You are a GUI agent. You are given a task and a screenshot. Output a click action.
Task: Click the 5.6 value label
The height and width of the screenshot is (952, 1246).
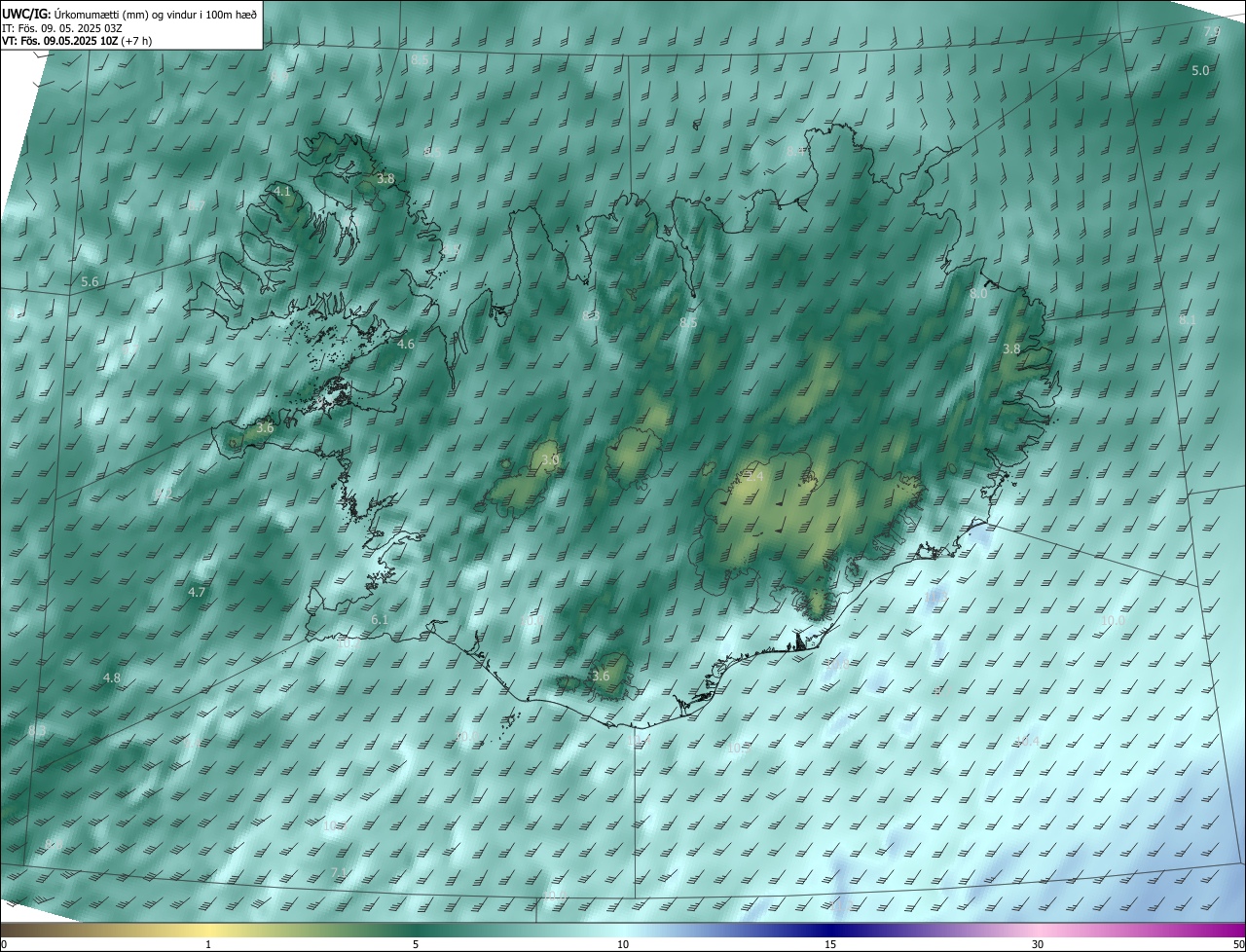(x=90, y=281)
